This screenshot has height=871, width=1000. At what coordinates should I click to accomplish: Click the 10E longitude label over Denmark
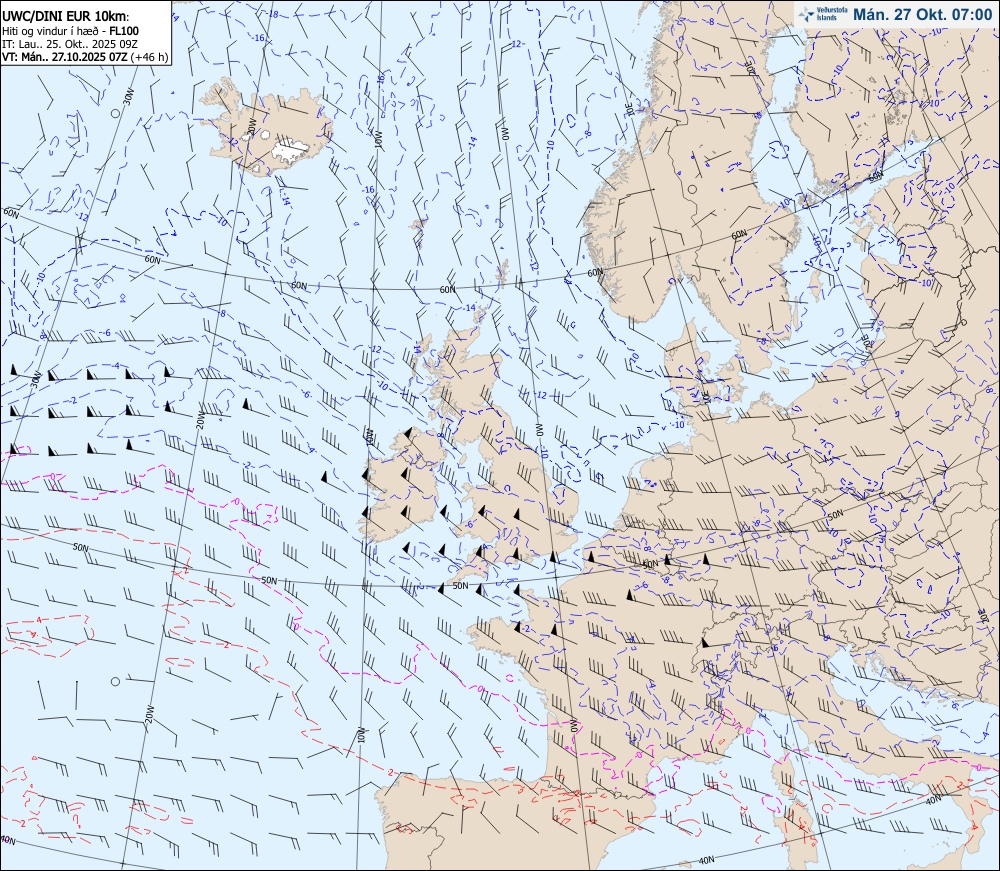click(x=706, y=395)
